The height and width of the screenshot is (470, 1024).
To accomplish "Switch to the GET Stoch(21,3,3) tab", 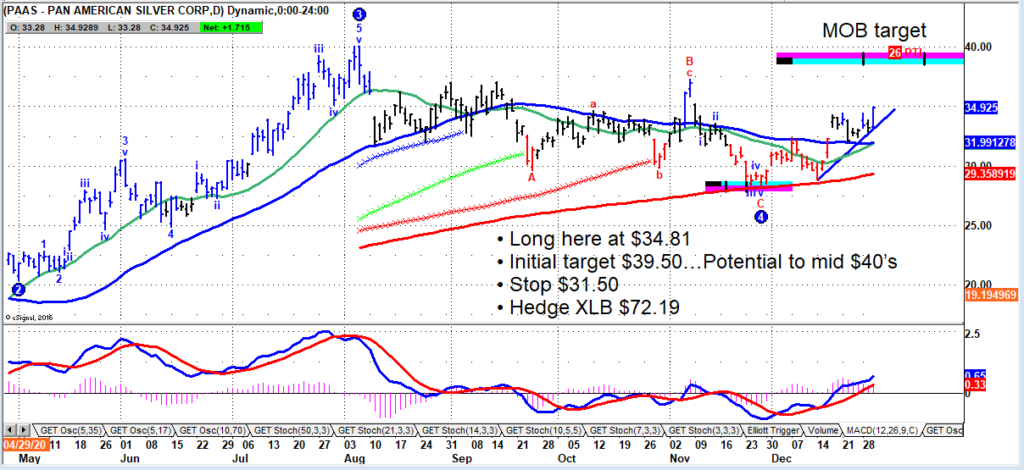I will click(374, 430).
